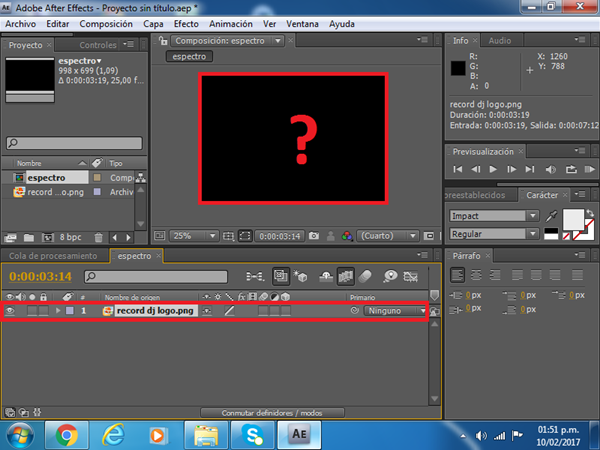This screenshot has width=600, height=450.
Task: Click Conmutar definidores / modos button
Action: click(272, 412)
